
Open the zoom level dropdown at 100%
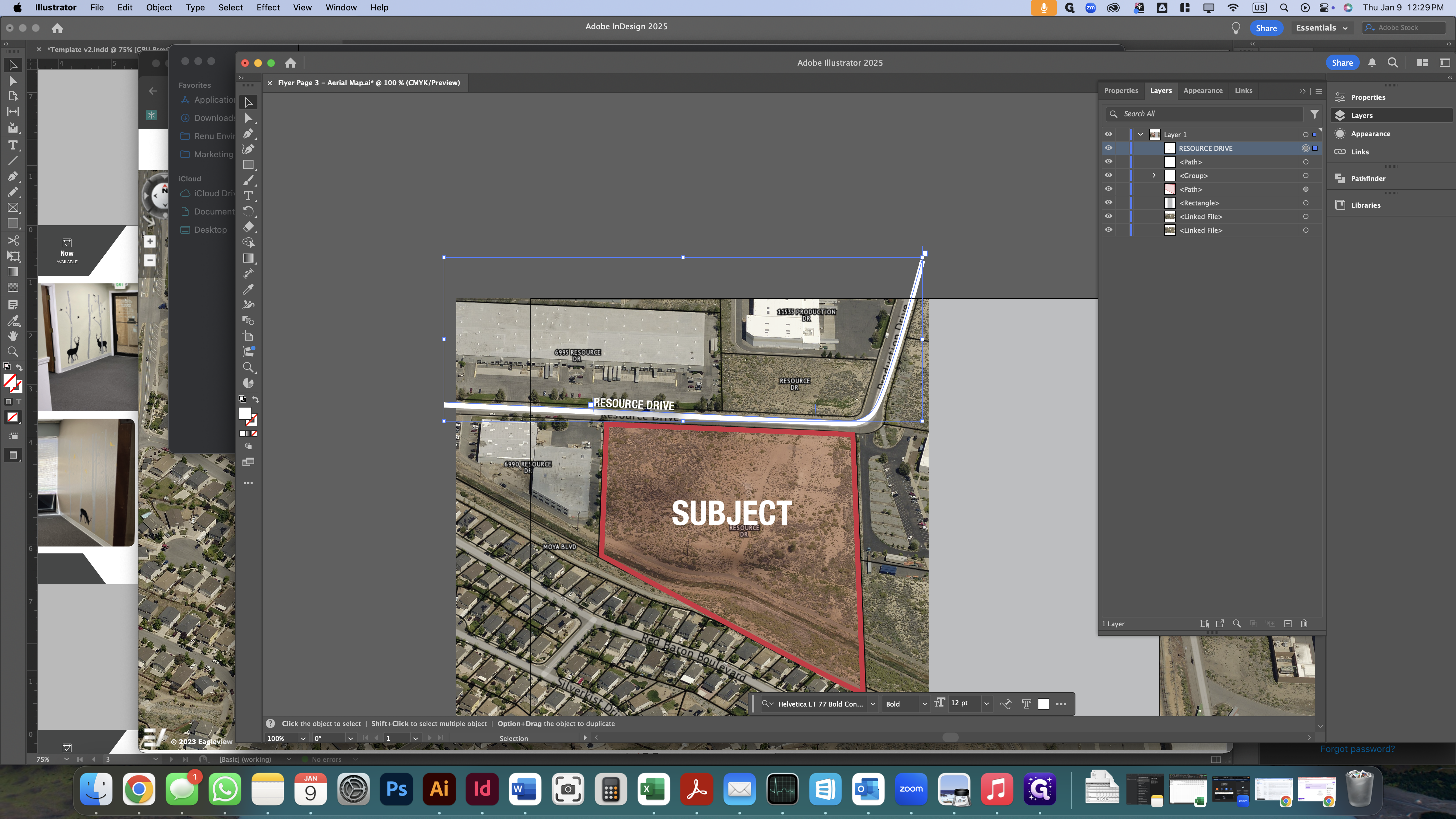303,738
